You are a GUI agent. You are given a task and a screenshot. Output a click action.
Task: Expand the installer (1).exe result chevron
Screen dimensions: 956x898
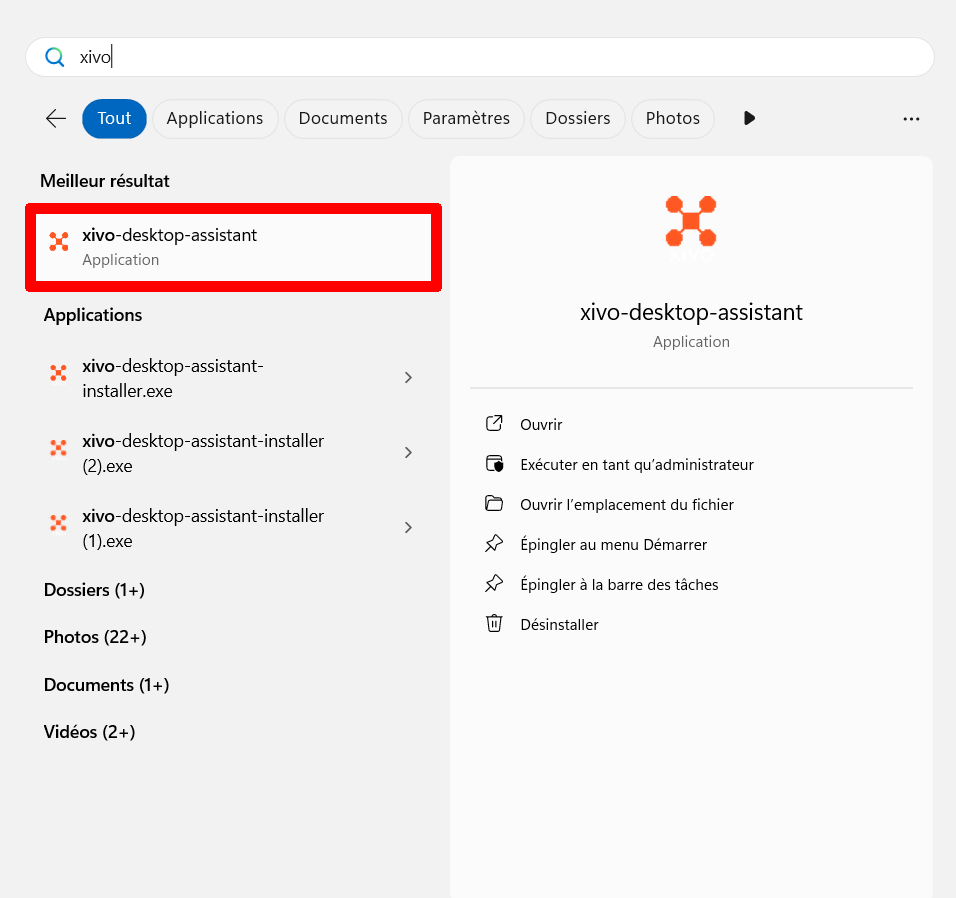click(x=408, y=528)
